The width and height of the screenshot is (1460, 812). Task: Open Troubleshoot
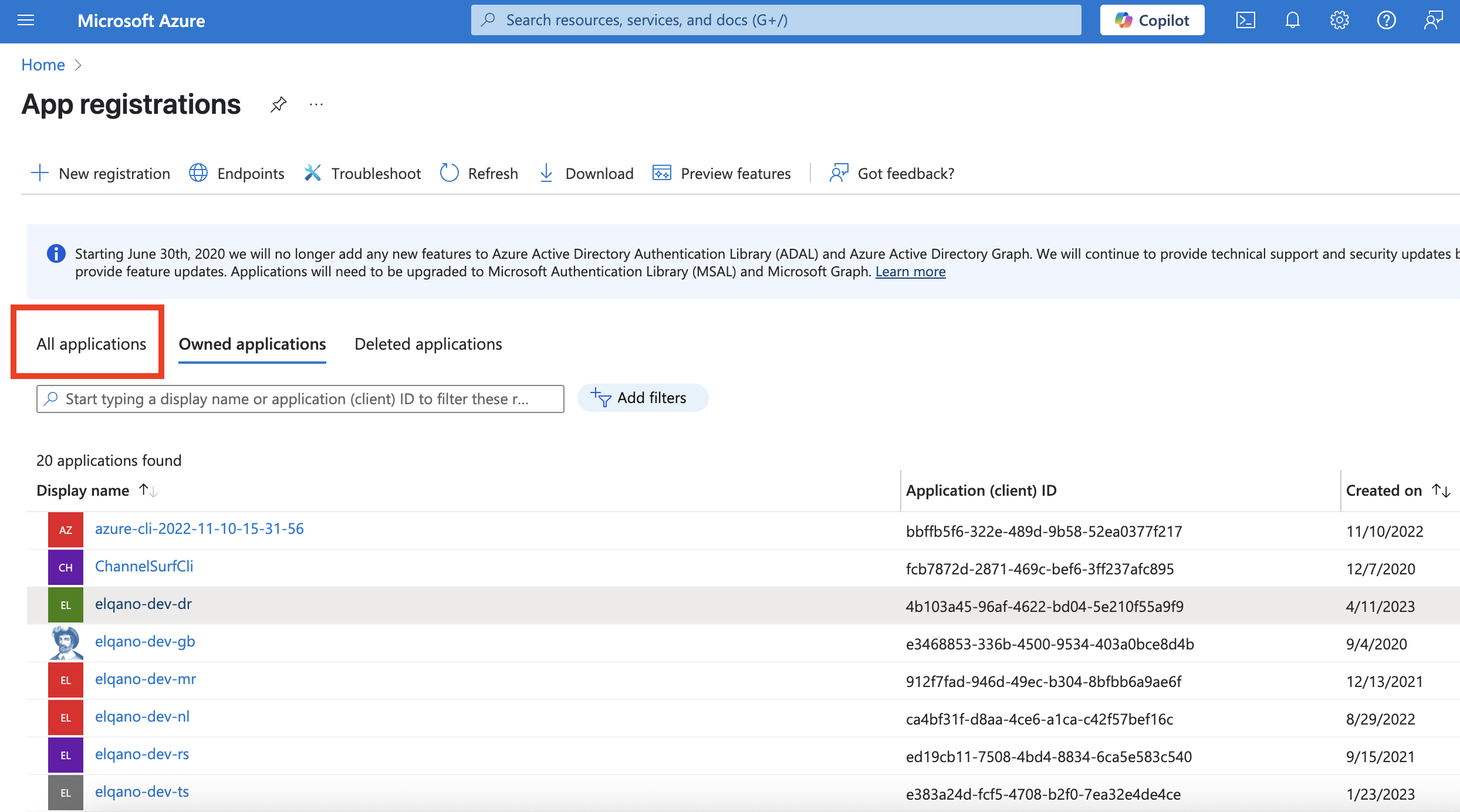pos(363,173)
